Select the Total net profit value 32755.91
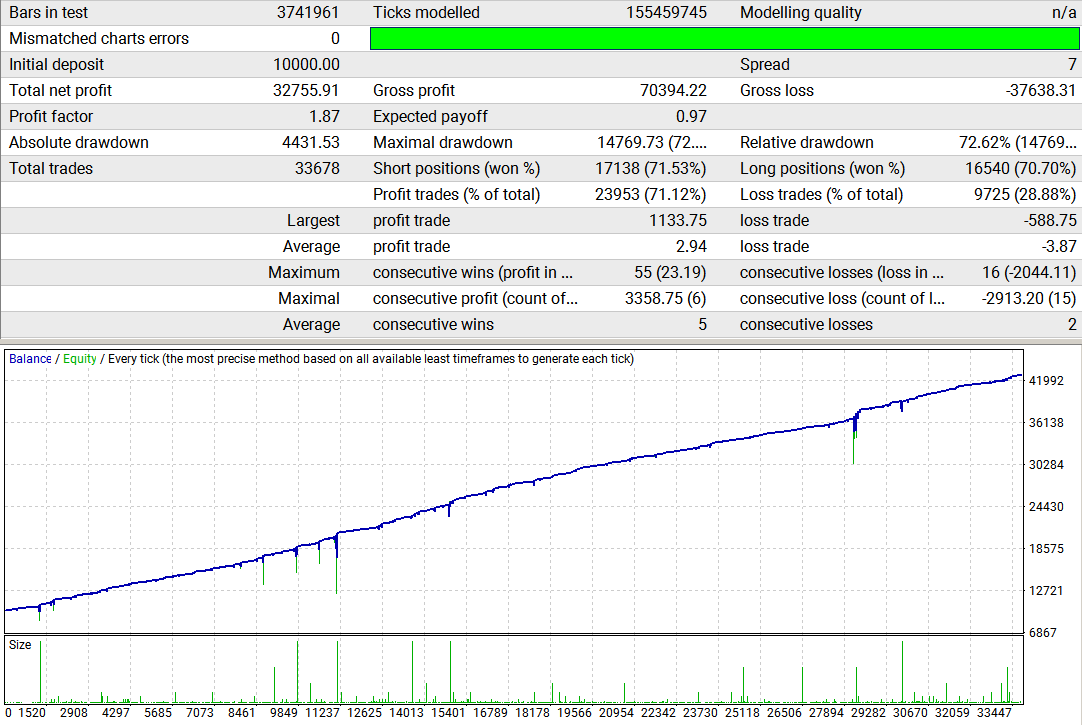The image size is (1082, 725). (306, 90)
